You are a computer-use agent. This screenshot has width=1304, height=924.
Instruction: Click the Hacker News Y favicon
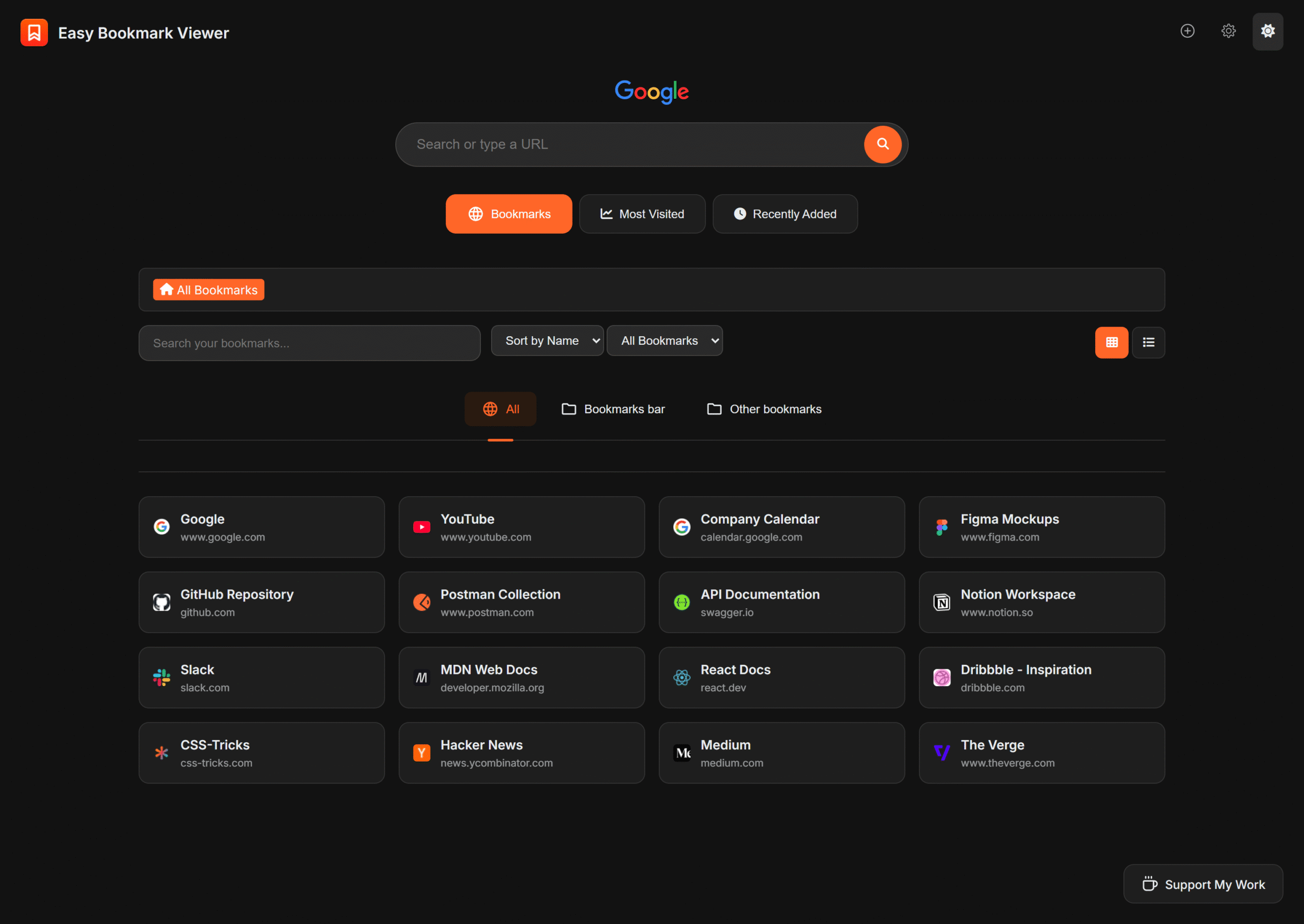422,753
